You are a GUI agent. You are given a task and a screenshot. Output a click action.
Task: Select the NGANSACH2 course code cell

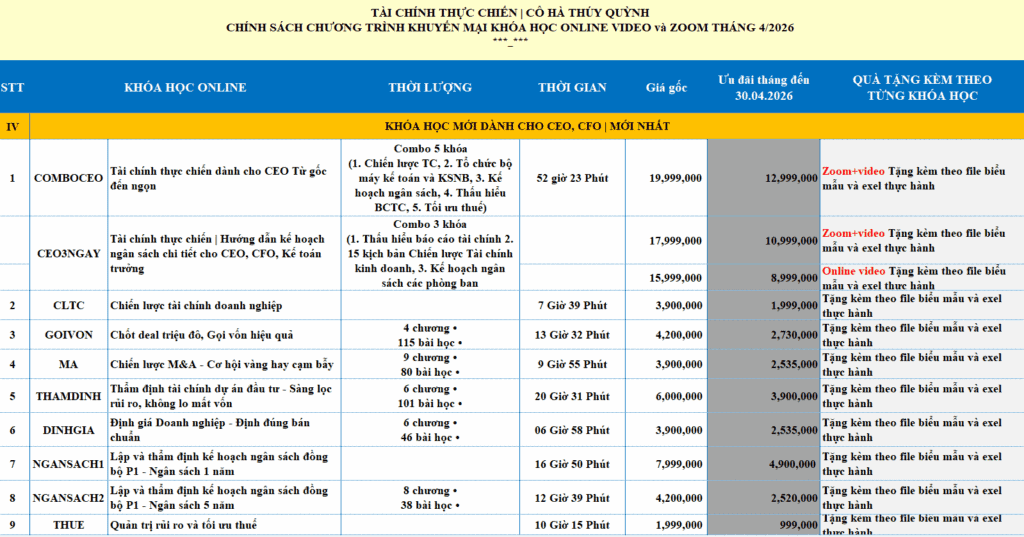pos(68,497)
